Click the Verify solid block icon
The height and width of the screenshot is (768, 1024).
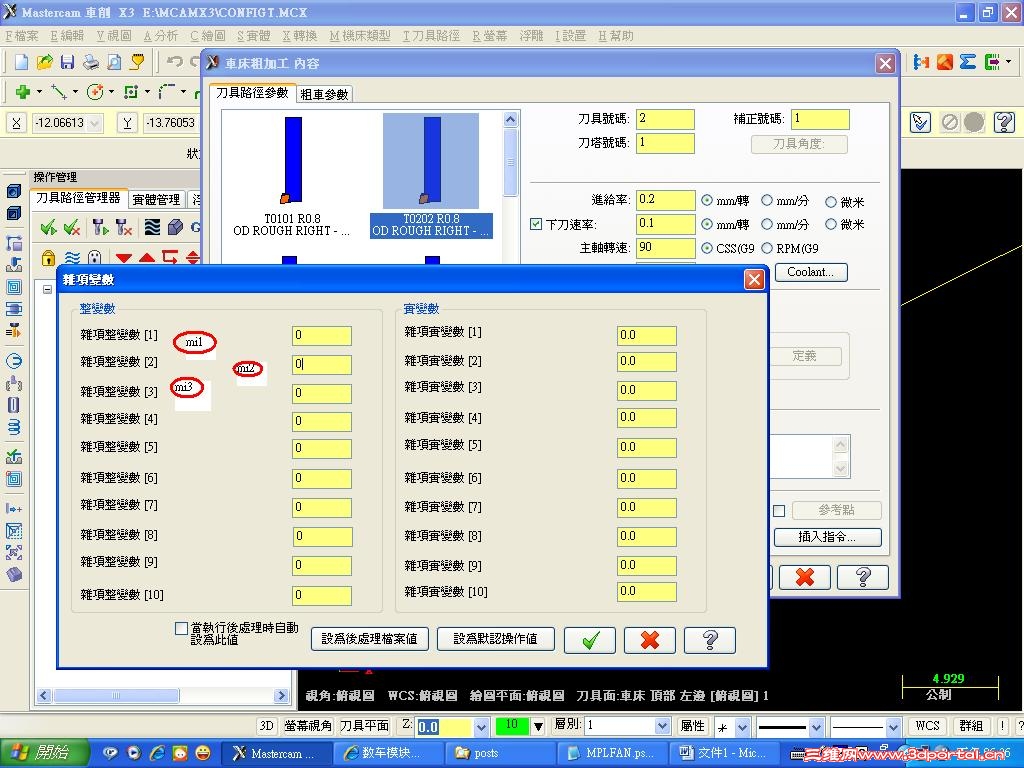[x=175, y=227]
